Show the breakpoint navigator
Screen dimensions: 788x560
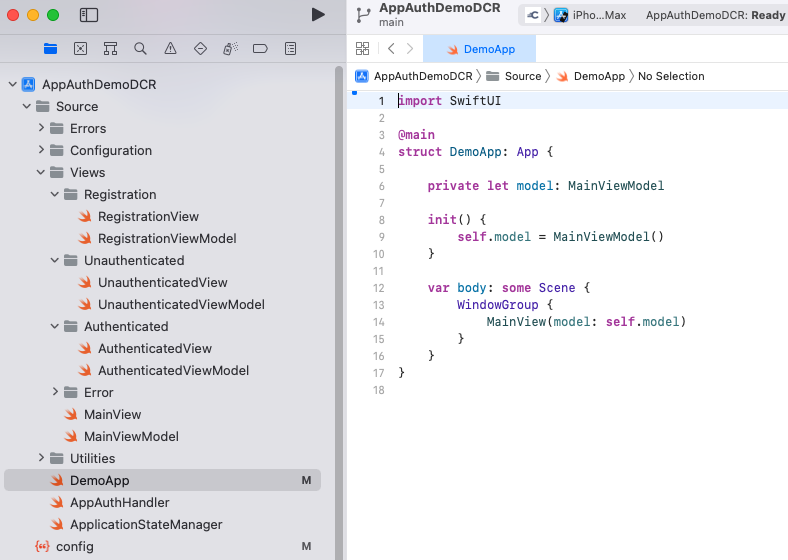click(260, 49)
